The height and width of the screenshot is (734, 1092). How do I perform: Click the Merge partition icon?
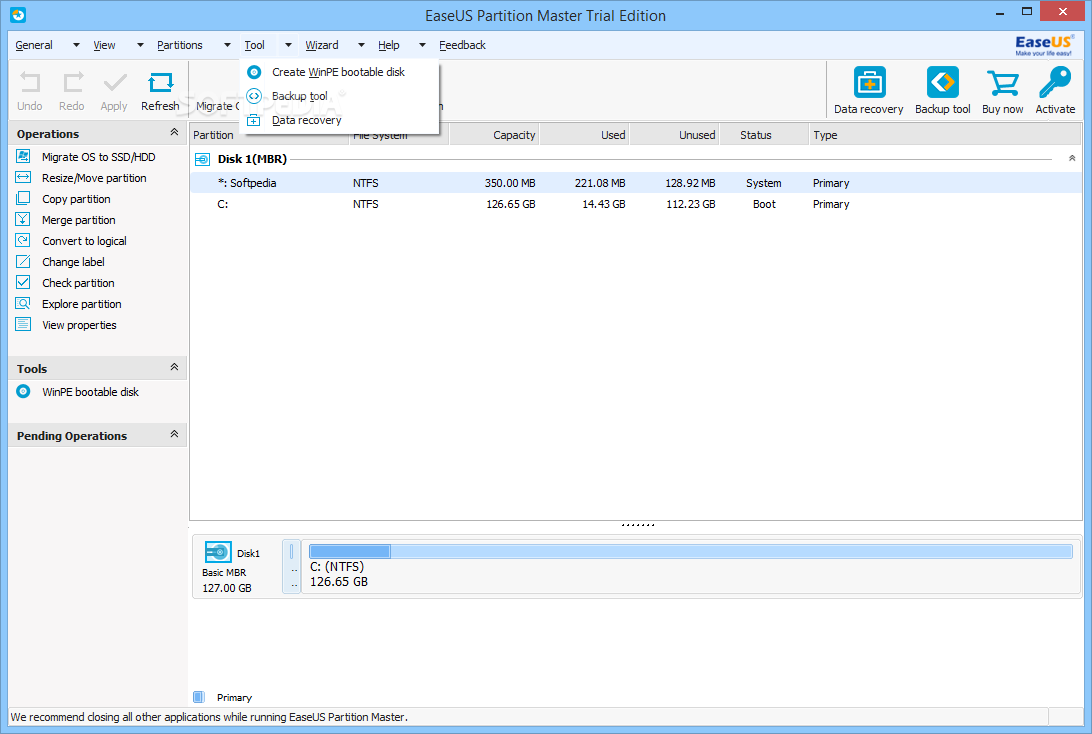[x=23, y=219]
